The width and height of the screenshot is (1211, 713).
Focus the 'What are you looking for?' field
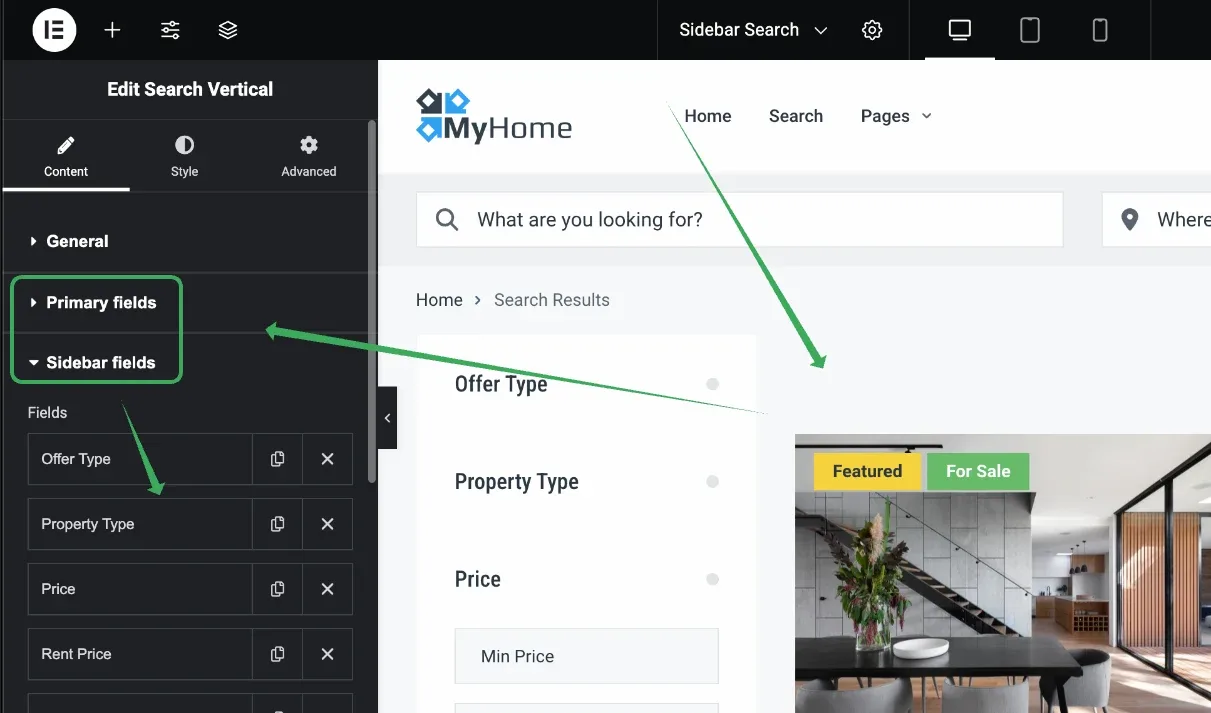coord(739,219)
